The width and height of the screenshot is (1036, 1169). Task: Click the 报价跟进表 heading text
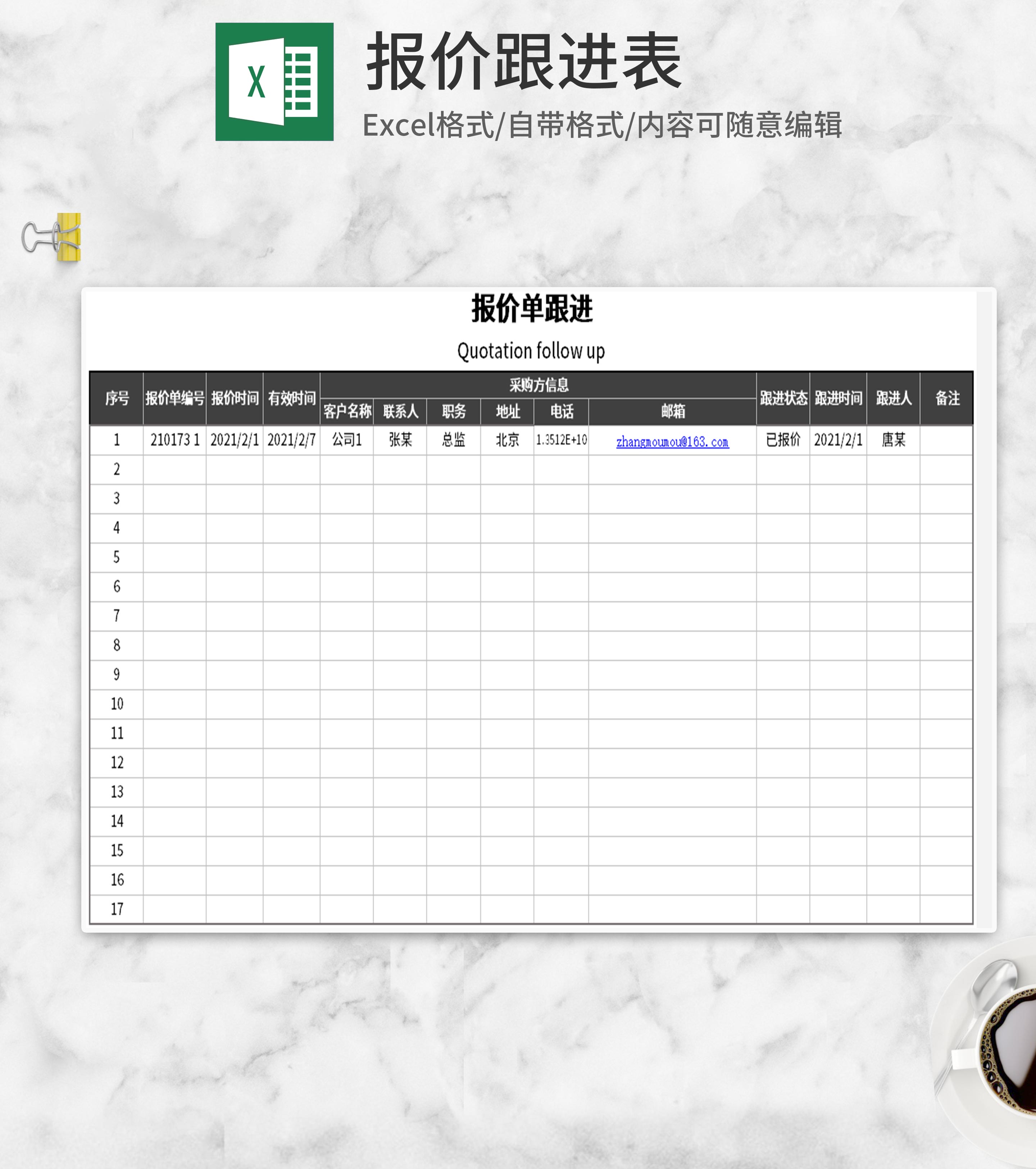(x=523, y=62)
